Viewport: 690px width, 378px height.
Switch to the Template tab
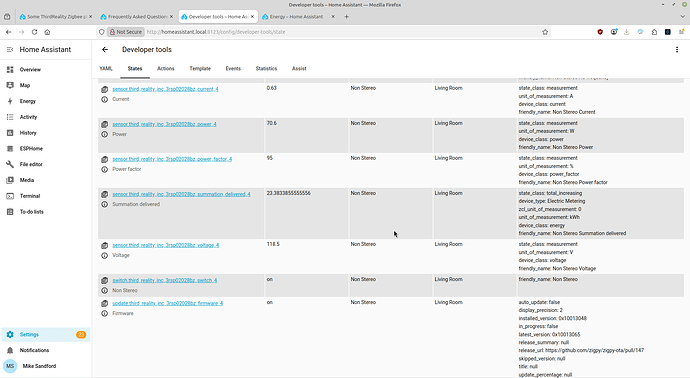tap(200, 69)
